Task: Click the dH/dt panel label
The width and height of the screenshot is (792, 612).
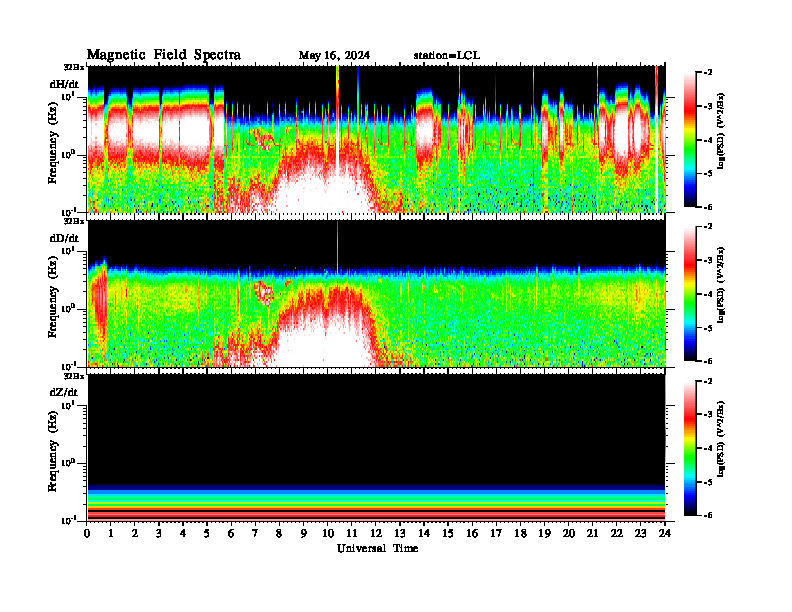Action: click(x=64, y=83)
